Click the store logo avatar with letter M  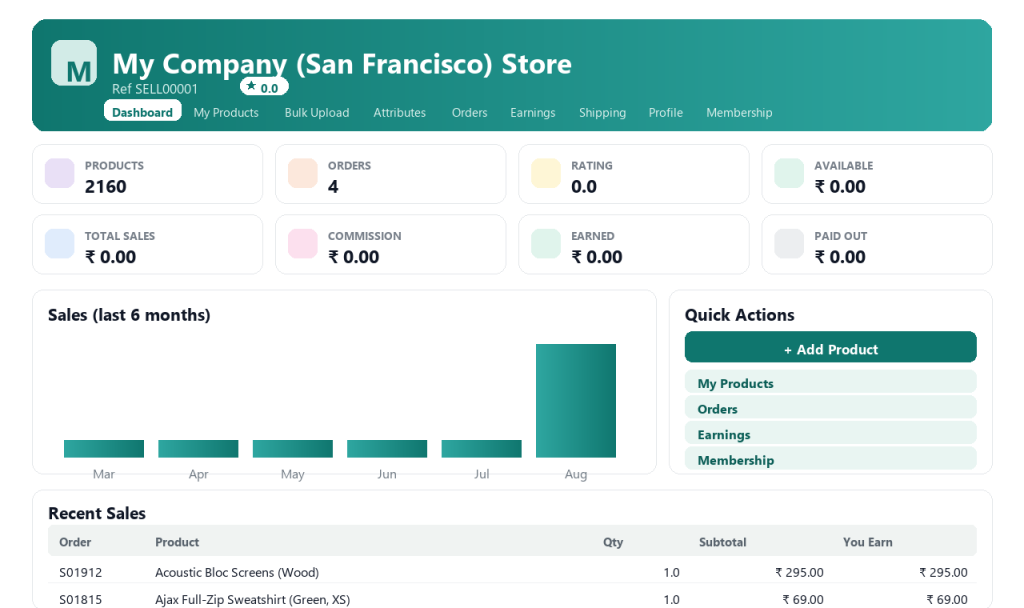coord(74,63)
